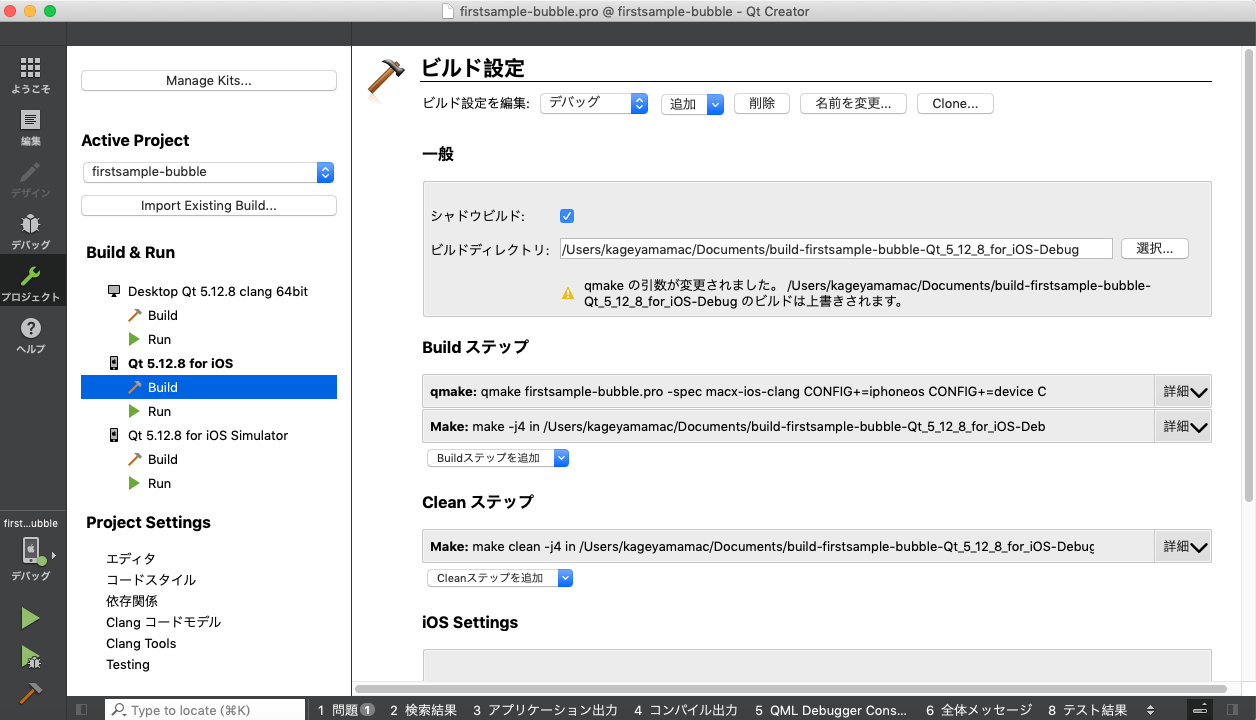Open 6 全体メッセージ tab
Screen dimensions: 1256x720
pos(978,710)
